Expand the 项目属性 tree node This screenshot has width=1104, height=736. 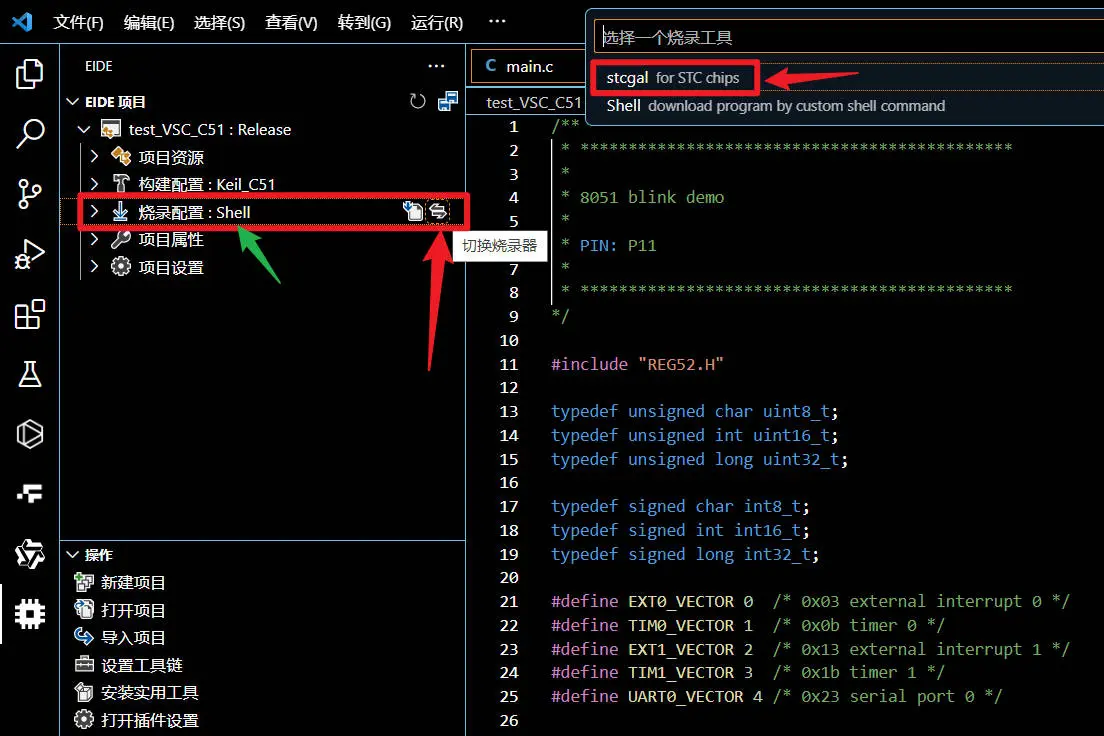click(x=94, y=239)
